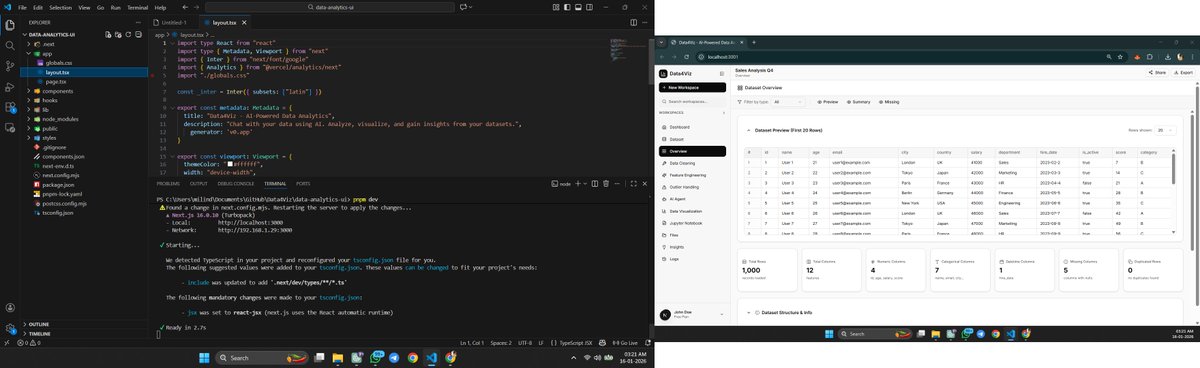Image resolution: width=1200 pixels, height=368 pixels.
Task: Maximize the terminal panel size
Action: [x=633, y=184]
